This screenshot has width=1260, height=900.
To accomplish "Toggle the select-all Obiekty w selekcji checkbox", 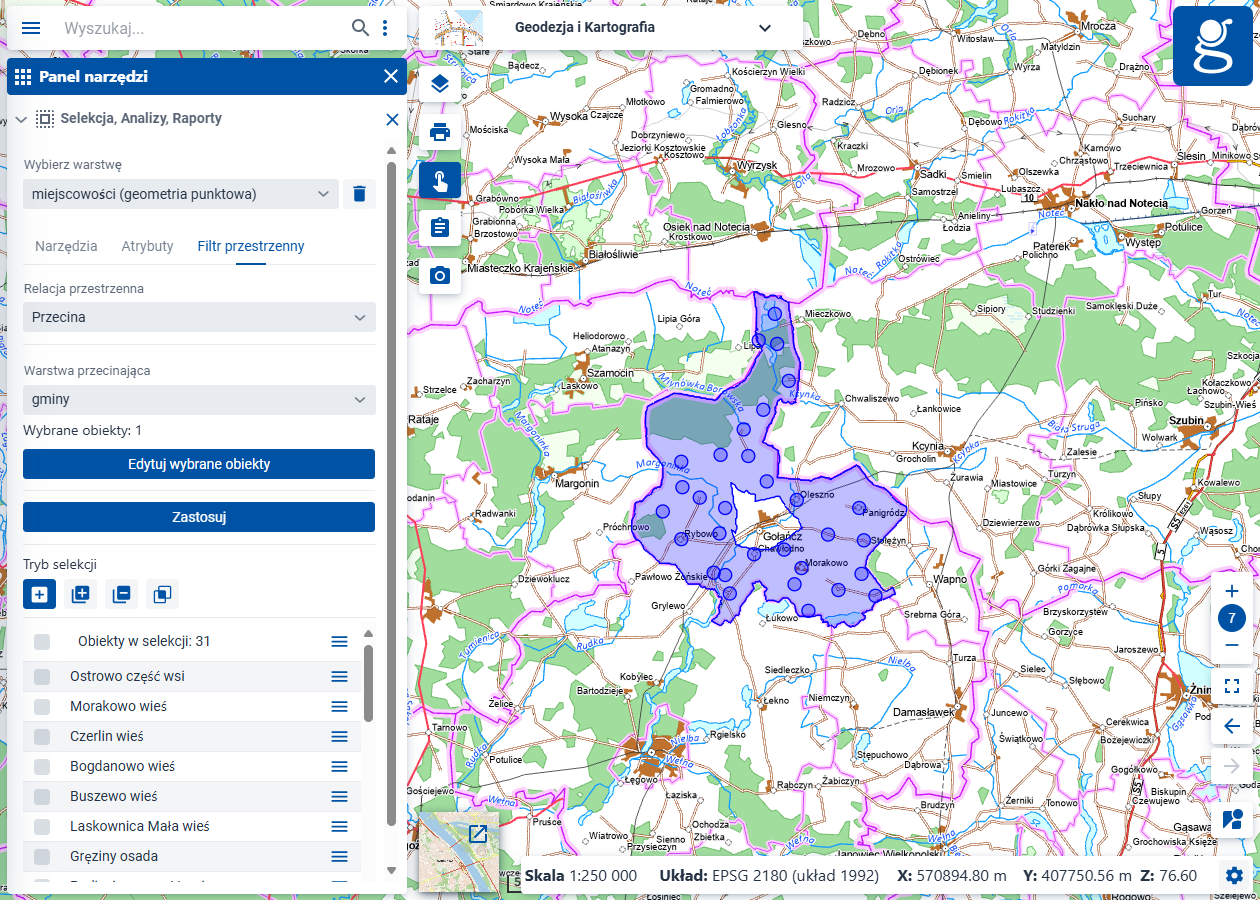I will pos(42,641).
